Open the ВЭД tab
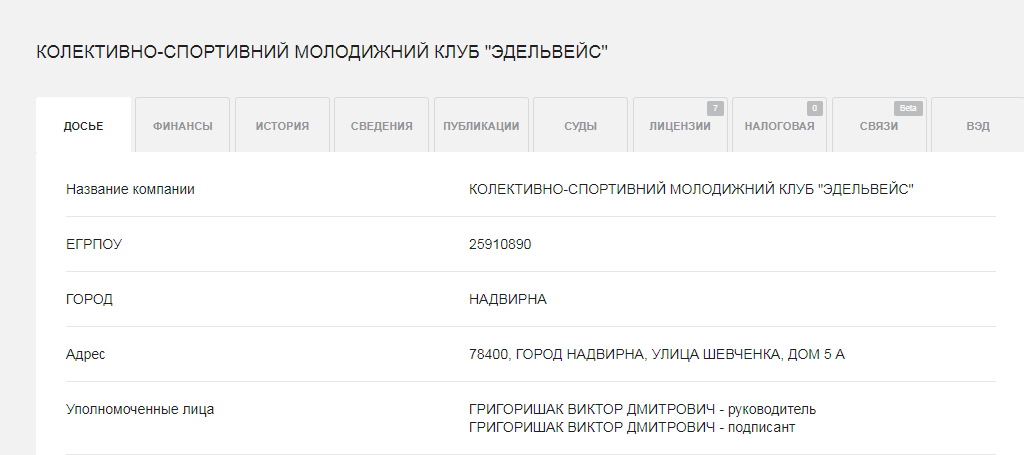 click(977, 126)
